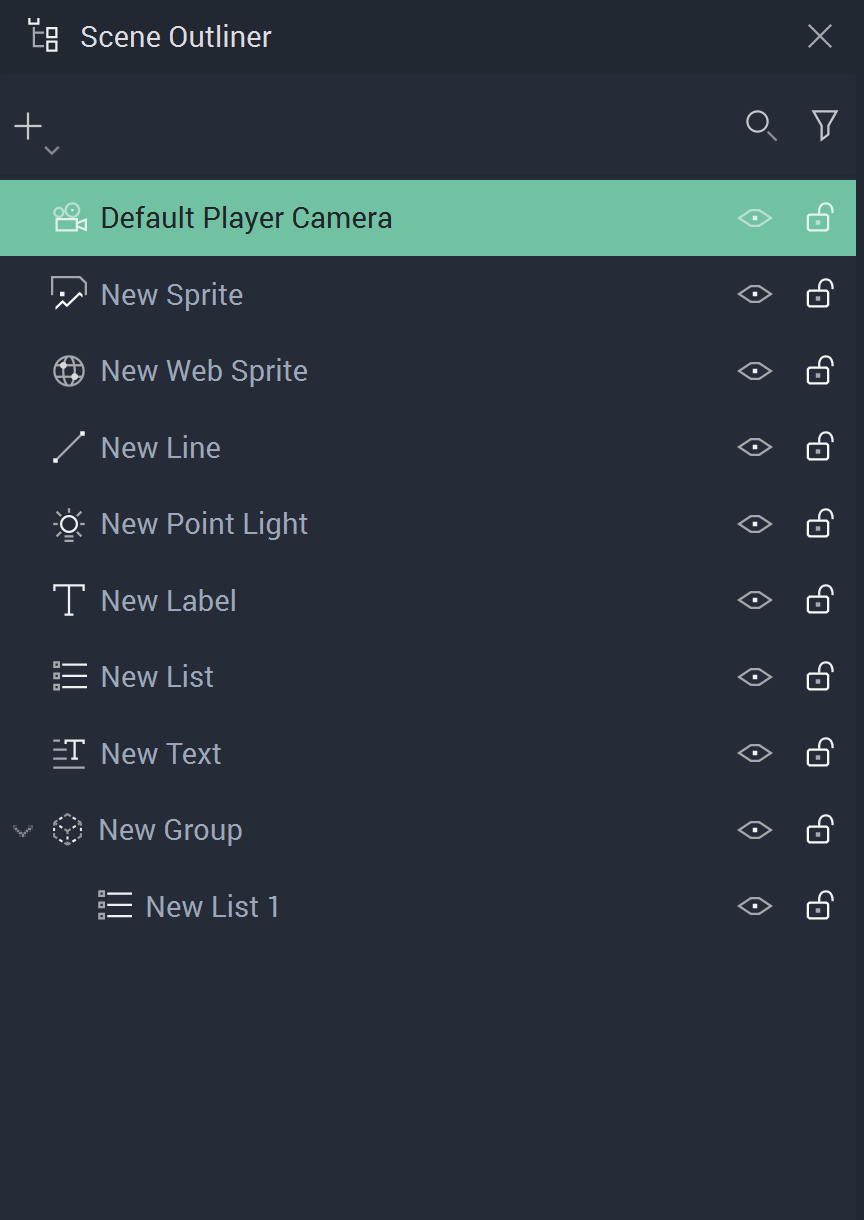The image size is (864, 1220).
Task: Hide the New Sprite object
Action: click(755, 294)
